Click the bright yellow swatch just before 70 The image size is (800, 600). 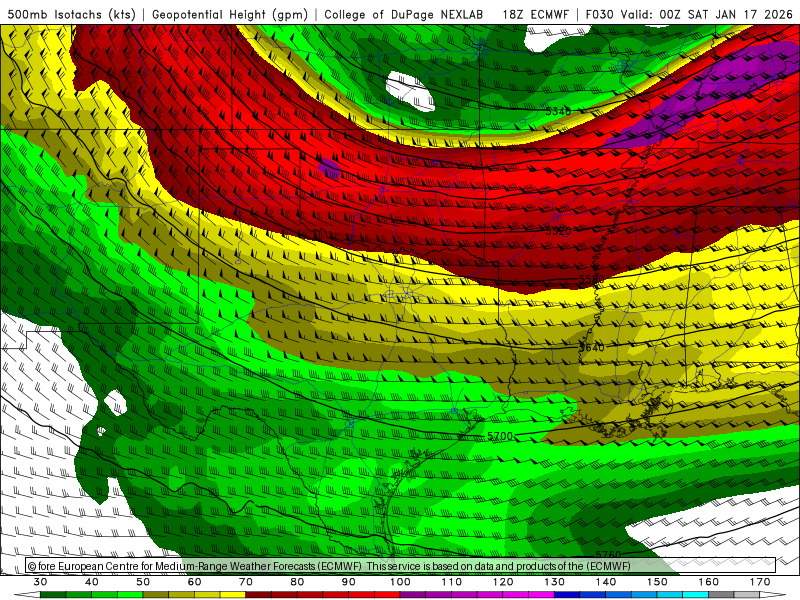coord(233,595)
